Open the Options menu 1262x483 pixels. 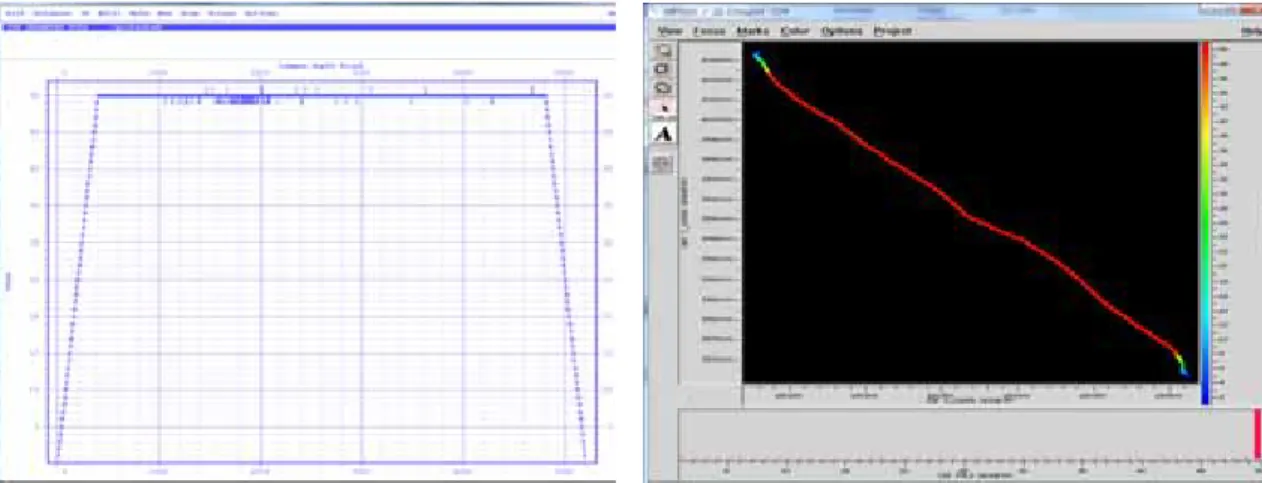842,31
